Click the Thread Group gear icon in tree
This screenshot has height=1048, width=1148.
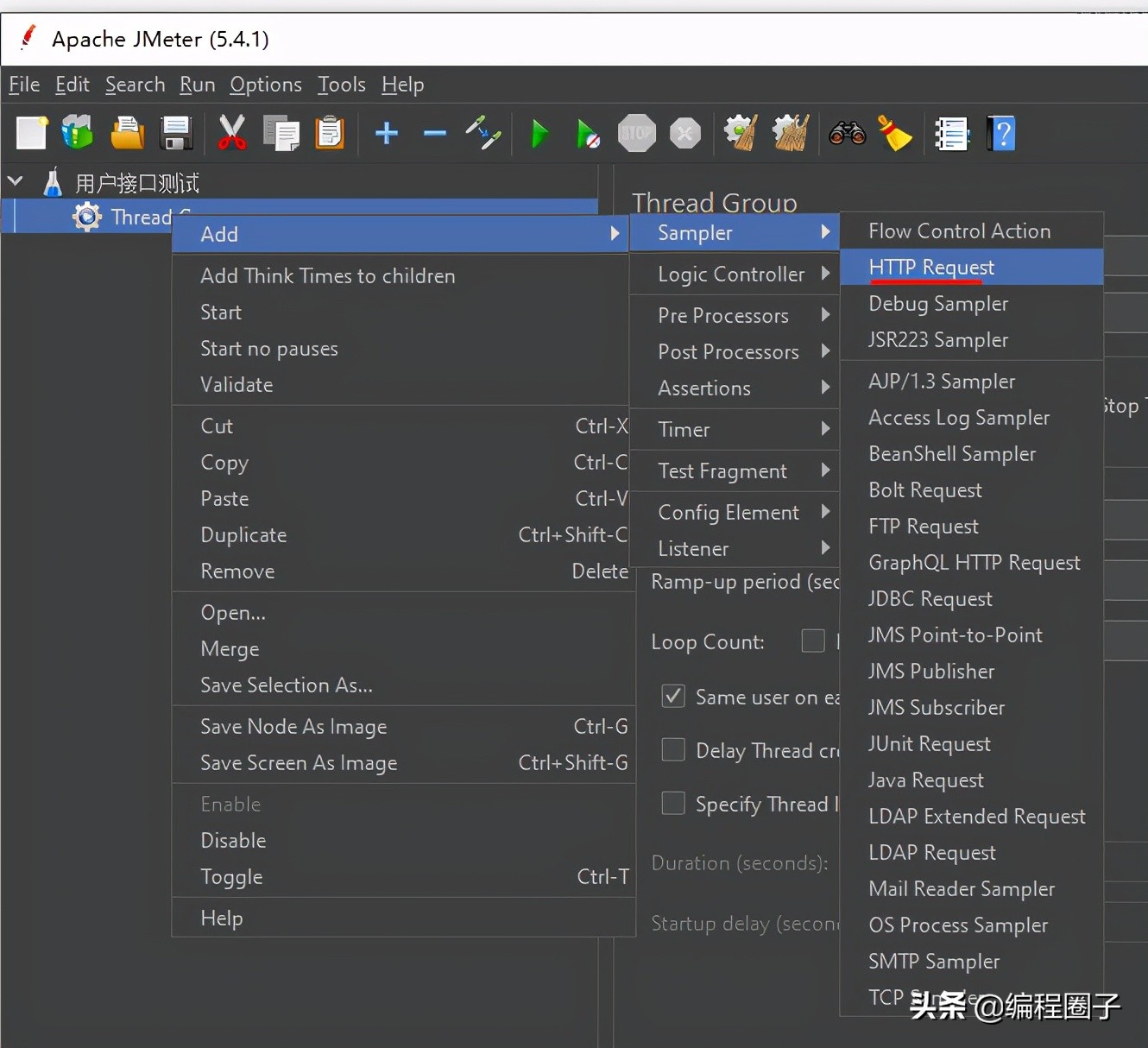coord(86,217)
